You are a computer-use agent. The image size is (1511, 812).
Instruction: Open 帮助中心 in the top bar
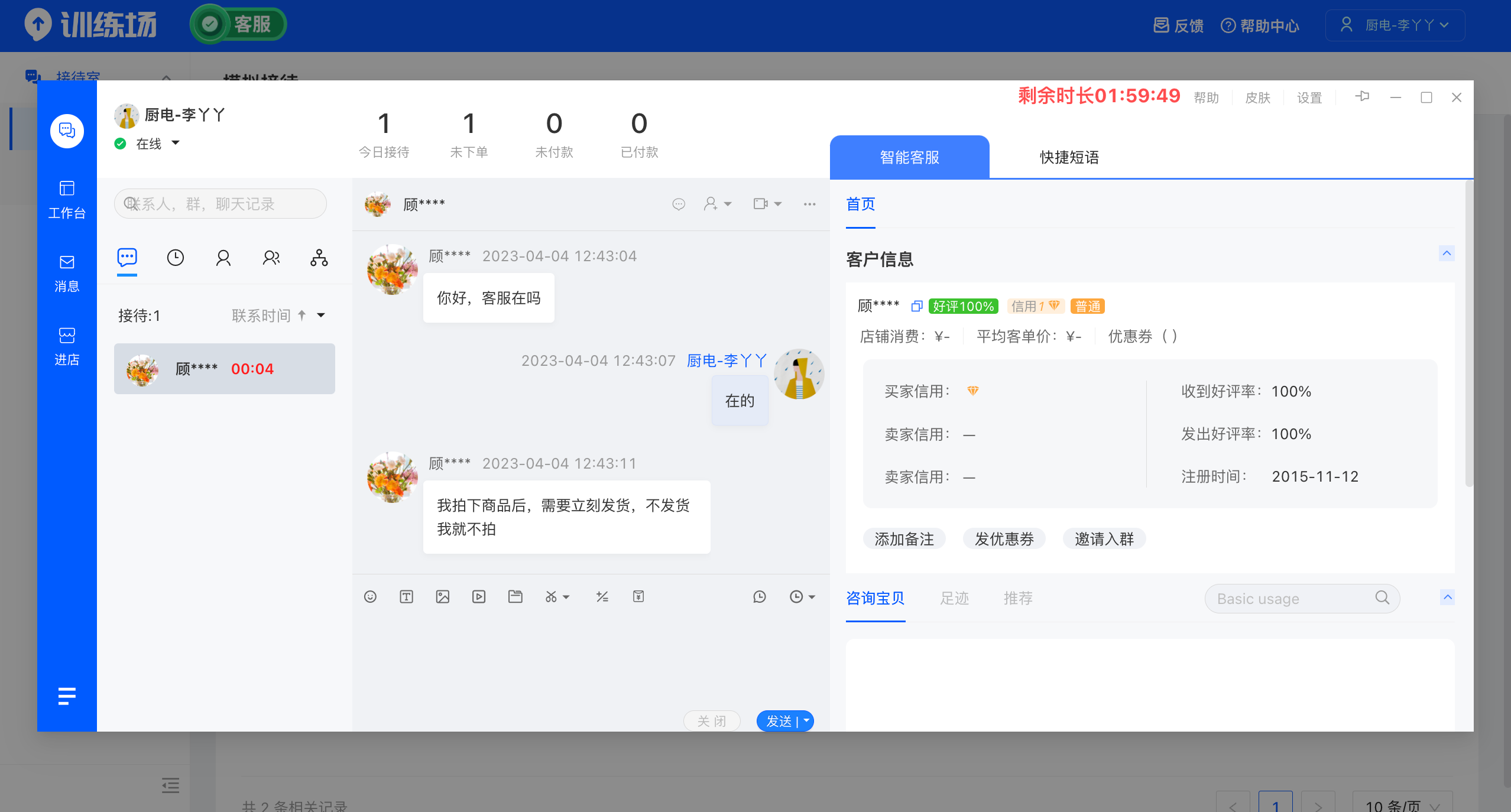[1260, 25]
